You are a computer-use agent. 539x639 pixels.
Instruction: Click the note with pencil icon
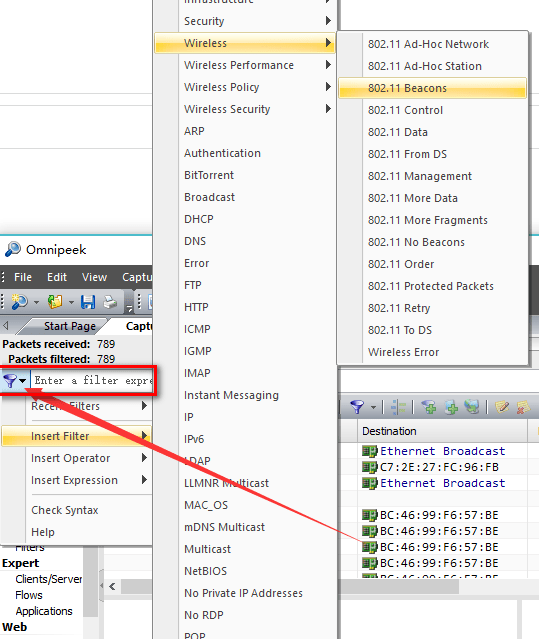(502, 407)
